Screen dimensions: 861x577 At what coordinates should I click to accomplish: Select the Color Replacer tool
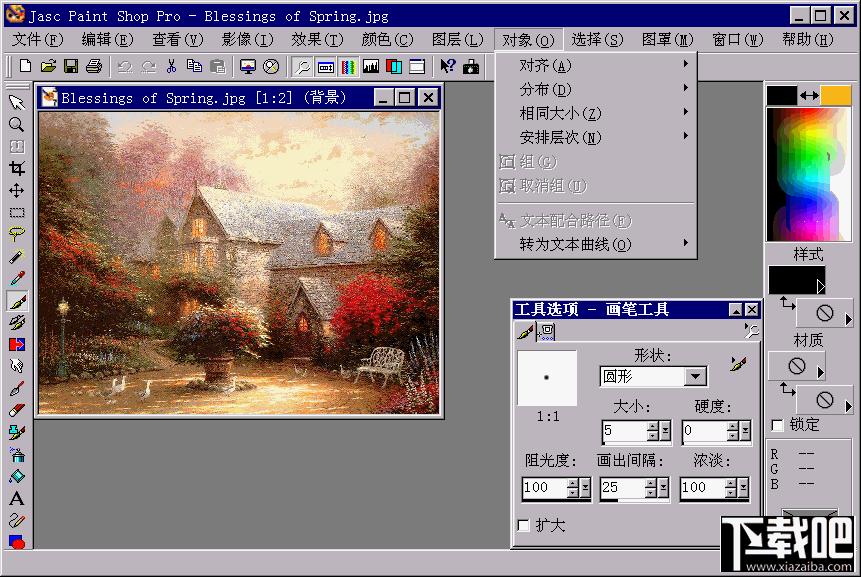16,344
